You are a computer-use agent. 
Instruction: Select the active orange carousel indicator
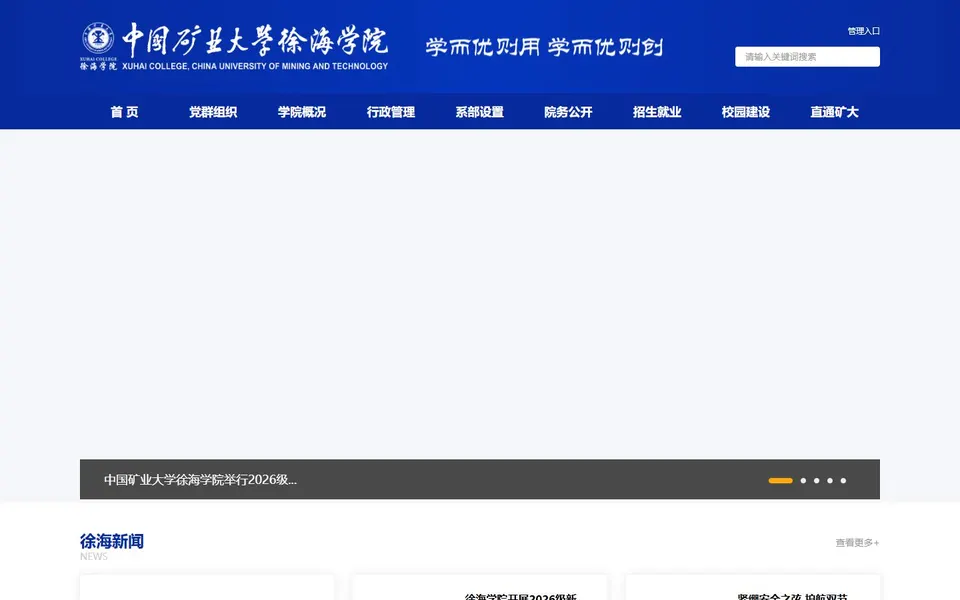click(781, 481)
